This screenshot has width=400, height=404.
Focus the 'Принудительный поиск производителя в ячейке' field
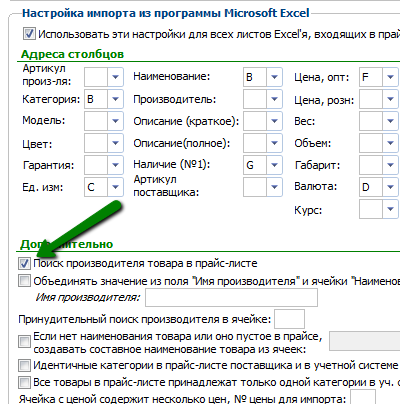point(289,319)
